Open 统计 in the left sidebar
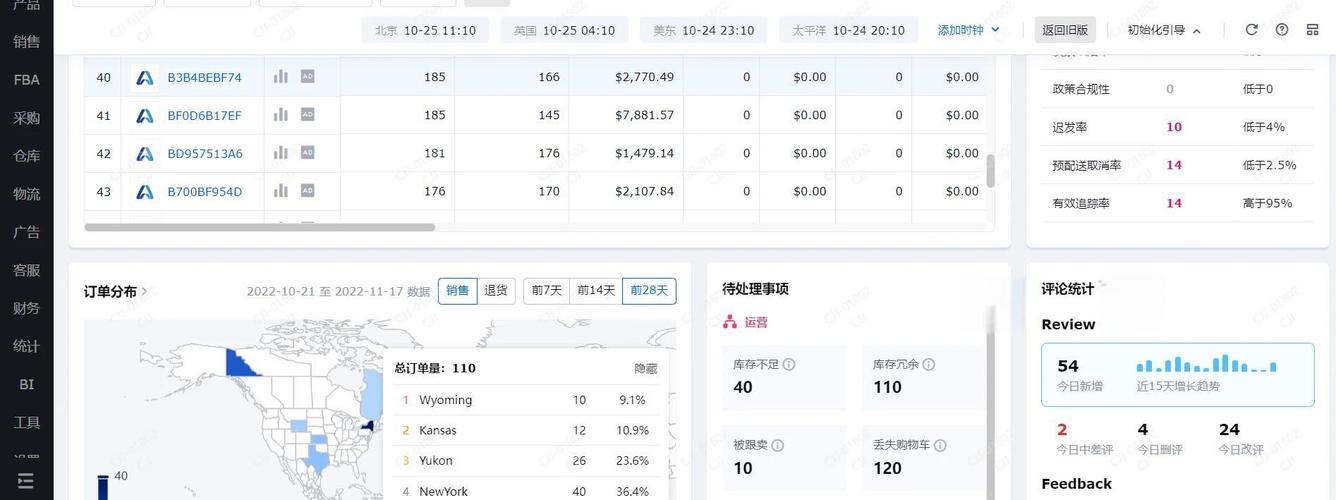 [27, 346]
